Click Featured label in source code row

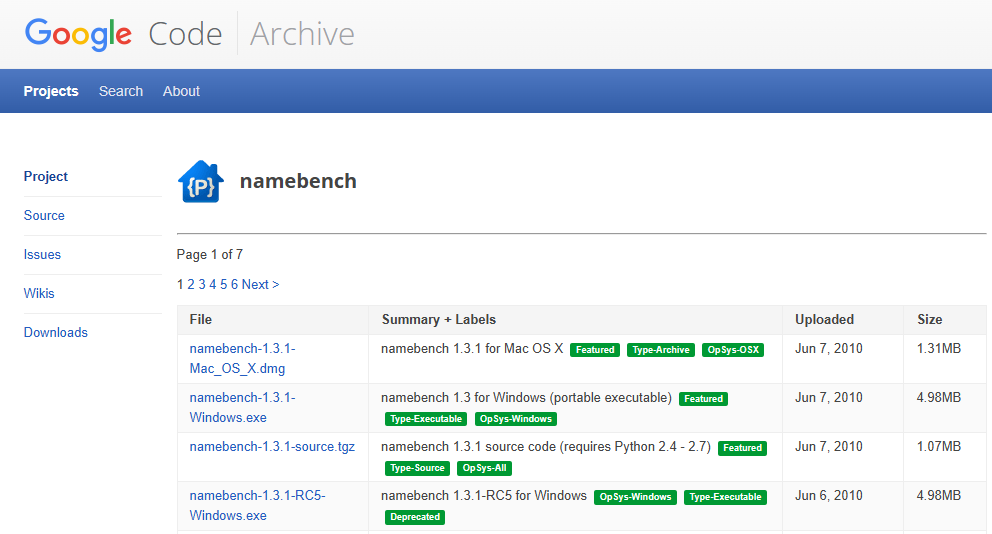click(742, 448)
